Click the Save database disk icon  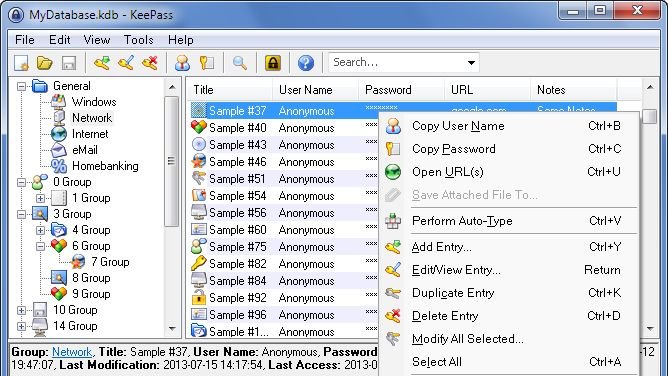pyautogui.click(x=69, y=63)
